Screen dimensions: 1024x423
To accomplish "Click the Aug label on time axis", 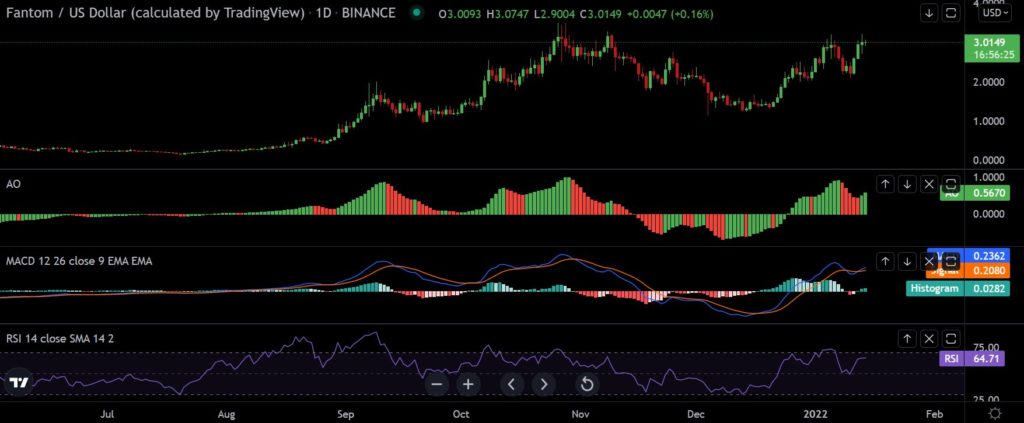I will pos(226,414).
